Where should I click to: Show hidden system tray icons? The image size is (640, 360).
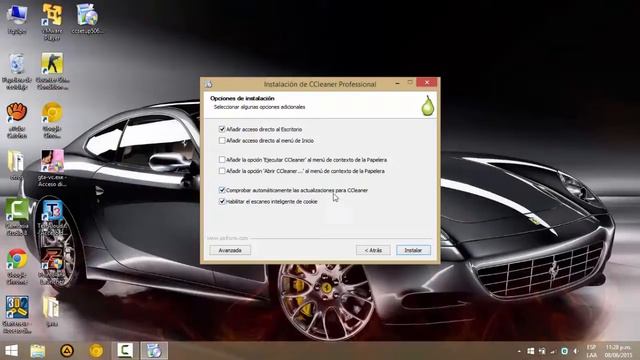pos(519,351)
